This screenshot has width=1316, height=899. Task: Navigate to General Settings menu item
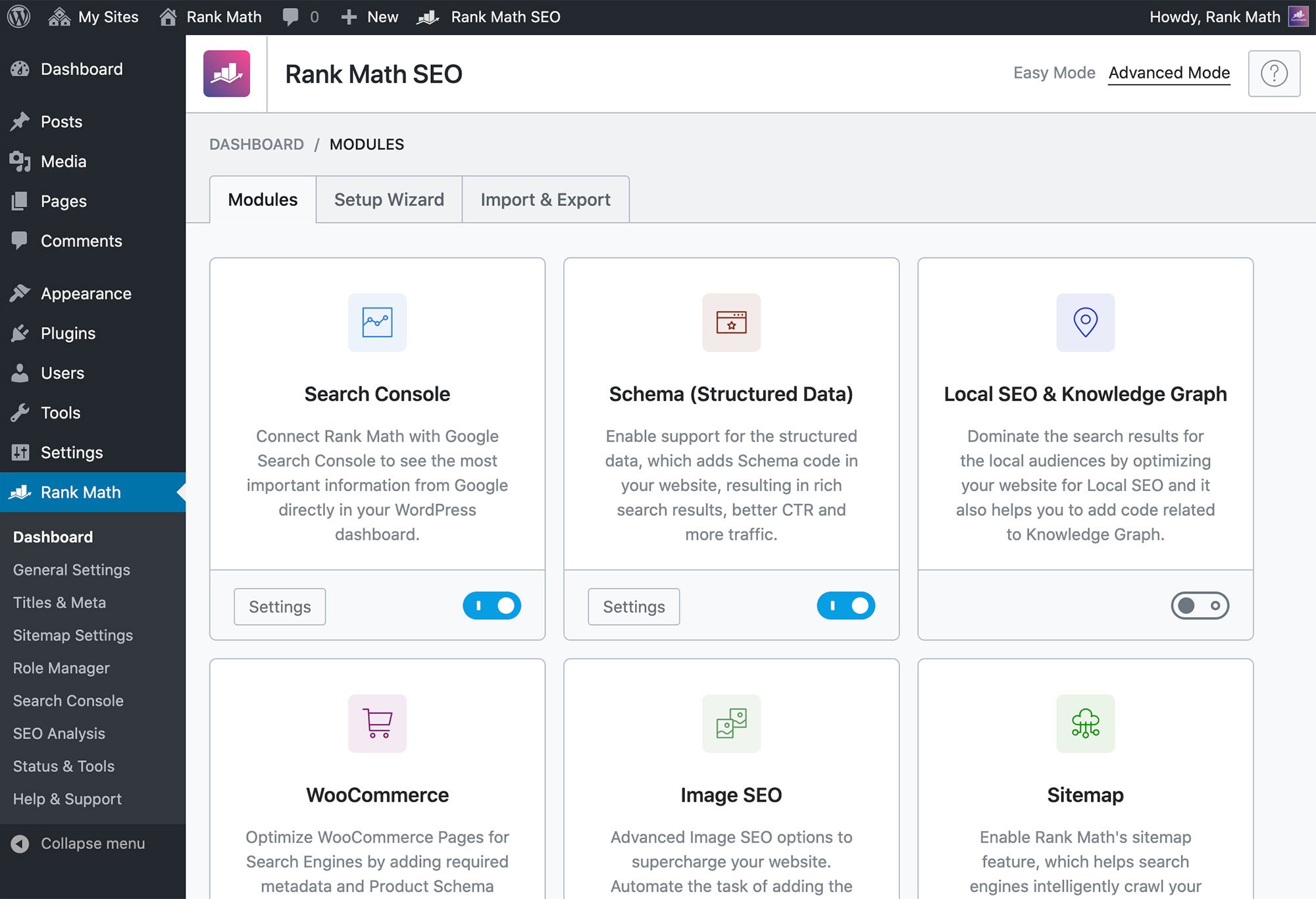[x=72, y=568]
